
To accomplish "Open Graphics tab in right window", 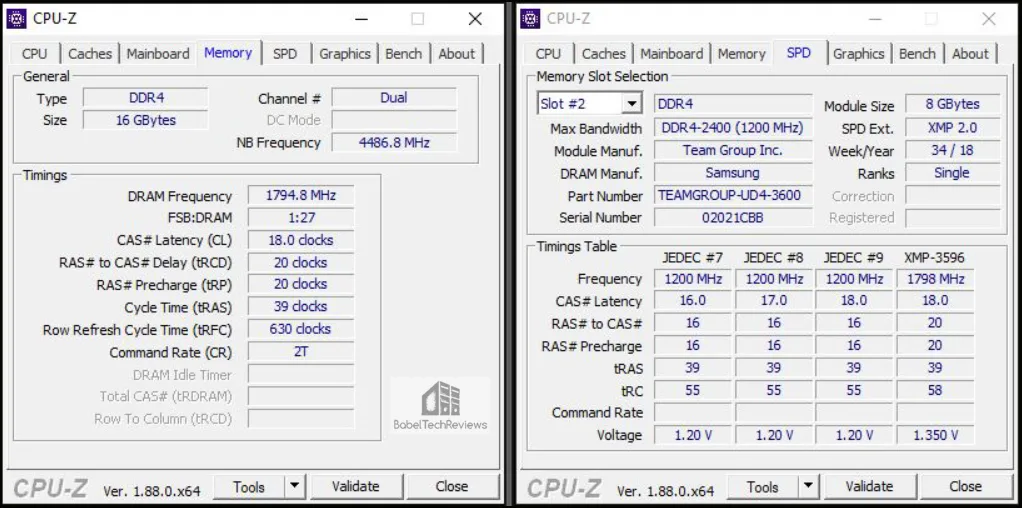I will coord(858,53).
